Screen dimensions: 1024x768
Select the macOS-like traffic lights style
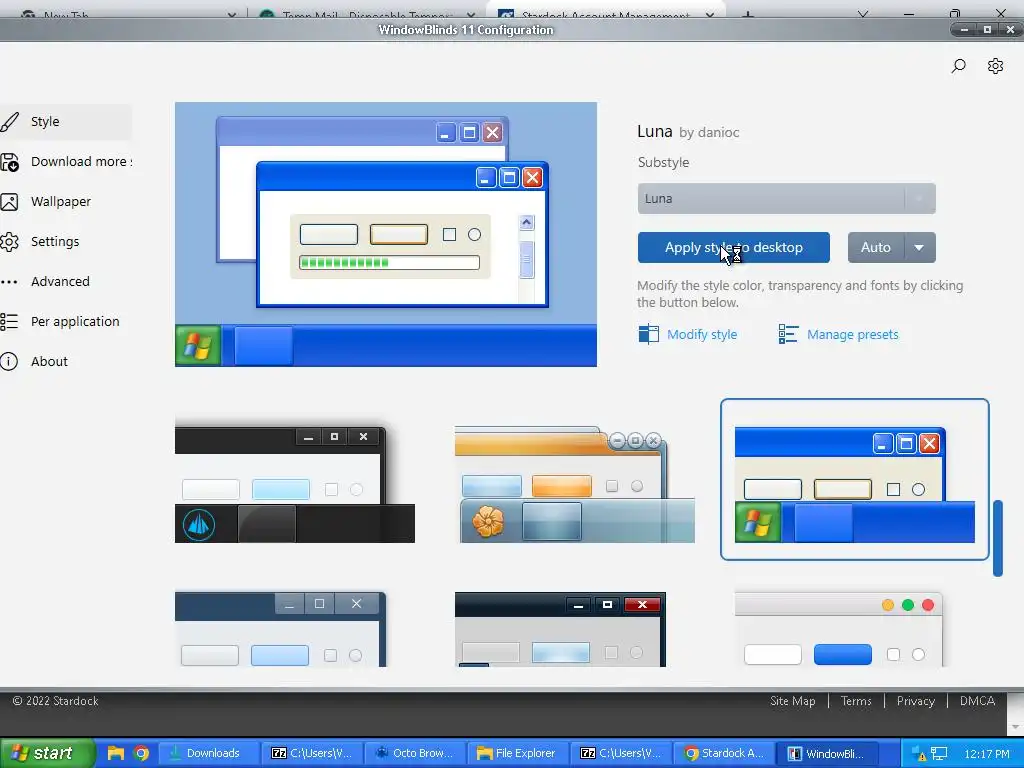839,629
